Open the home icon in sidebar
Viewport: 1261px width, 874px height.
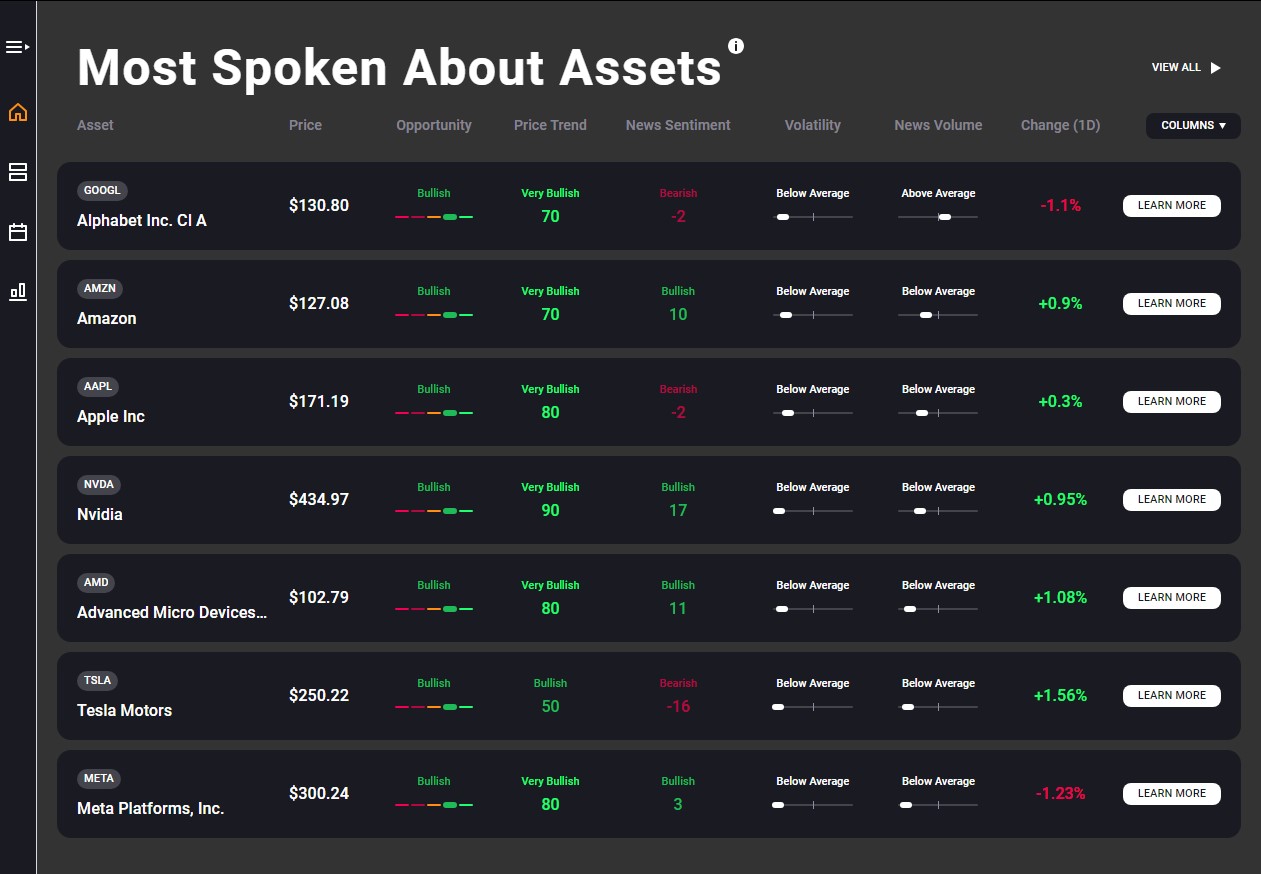point(17,112)
